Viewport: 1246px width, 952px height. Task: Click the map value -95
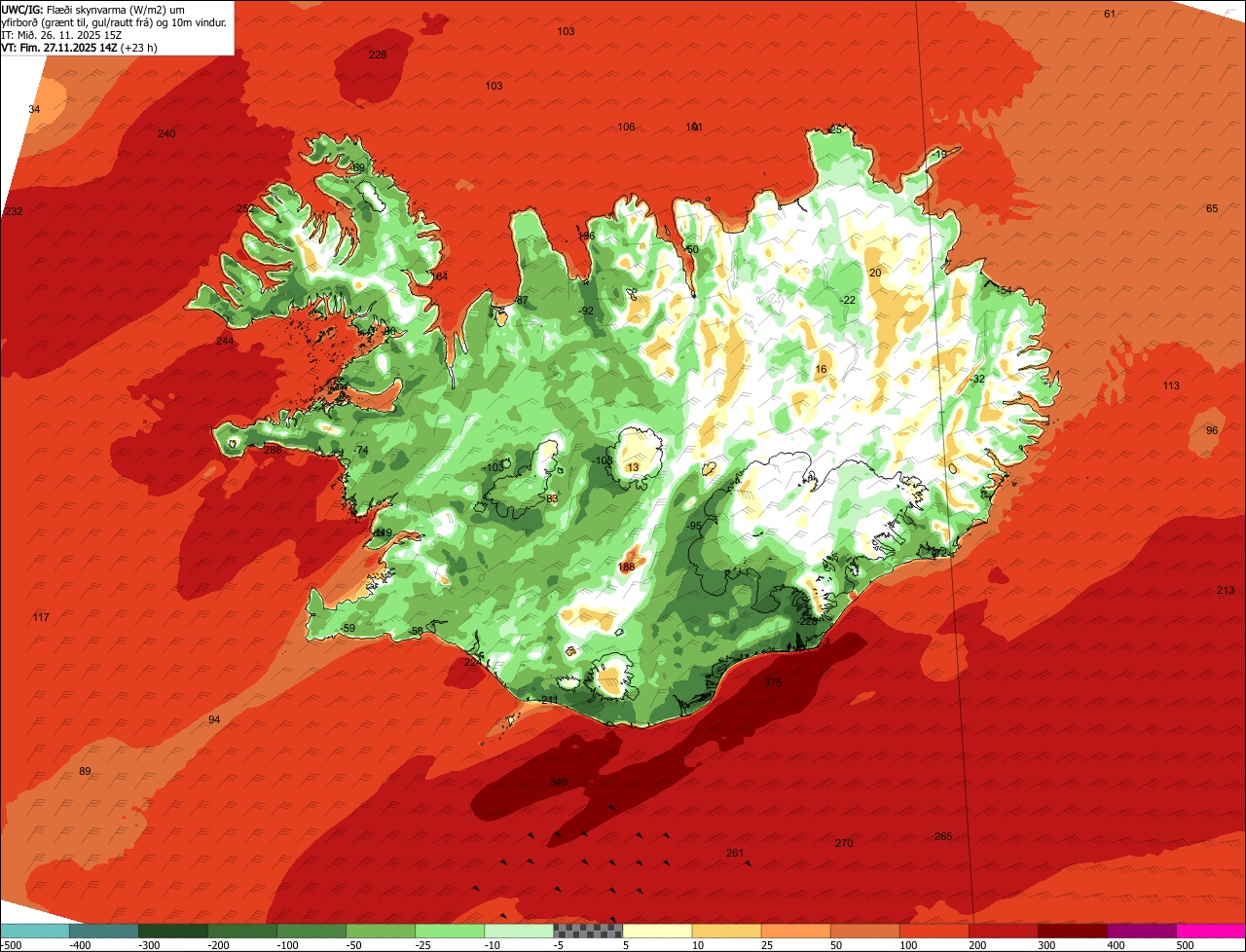(694, 526)
